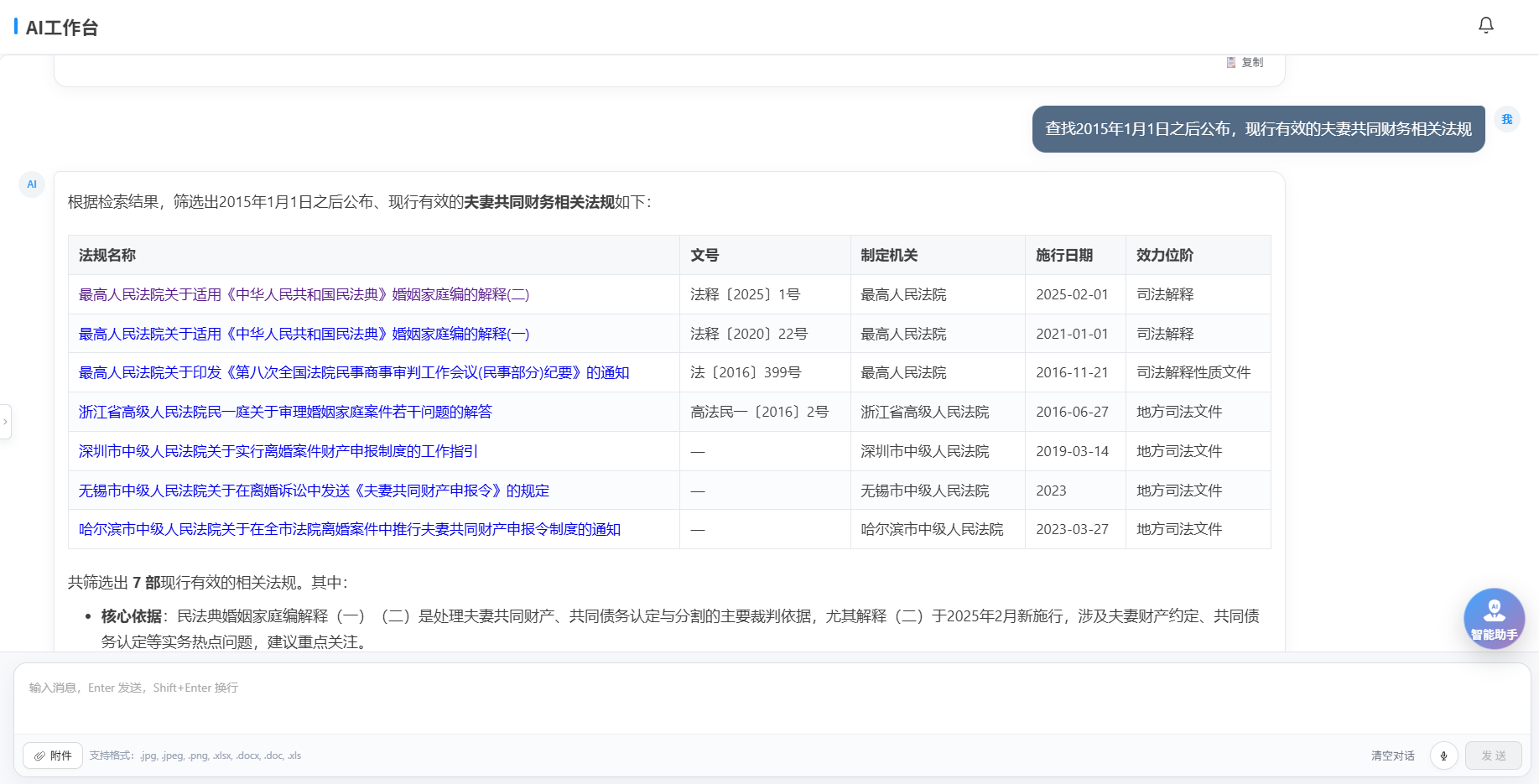This screenshot has height=784, width=1539.
Task: Click the 我 user avatar icon
Action: click(x=1506, y=119)
